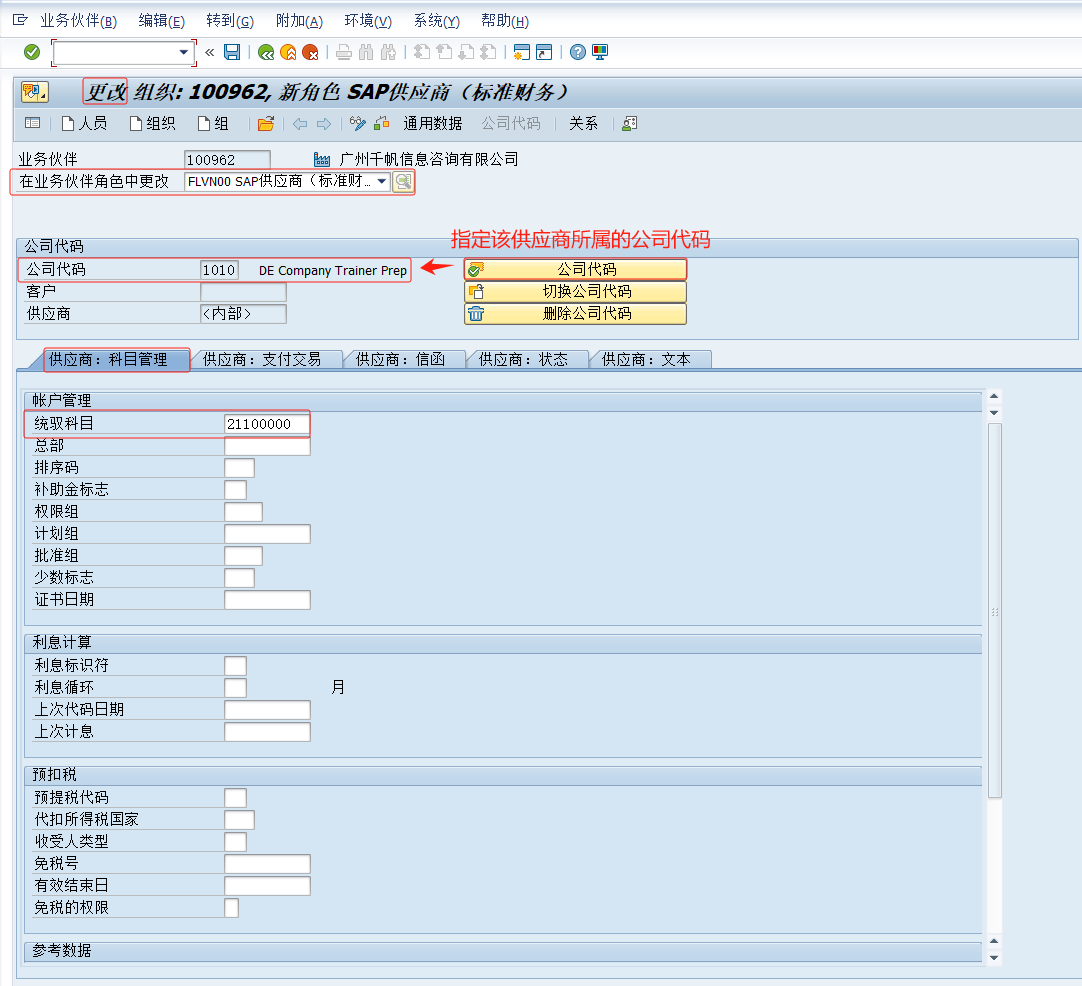Click the previous arrow in application toolbar
Image resolution: width=1082 pixels, height=986 pixels.
pos(299,124)
